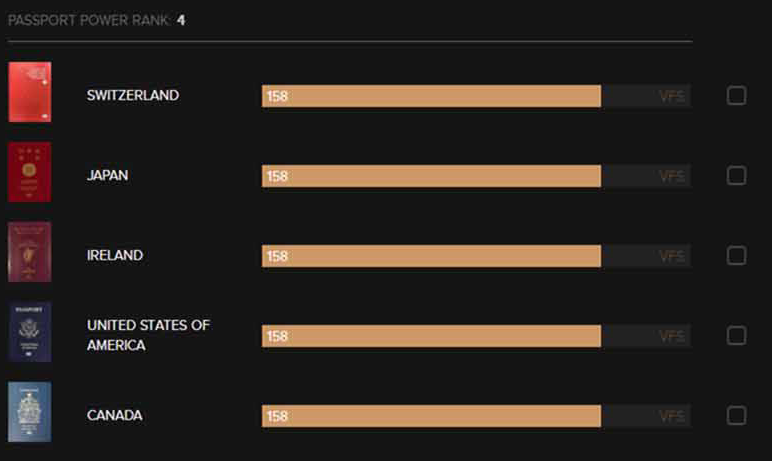Image resolution: width=772 pixels, height=461 pixels.
Task: Open the United States of America link
Action: (x=148, y=335)
